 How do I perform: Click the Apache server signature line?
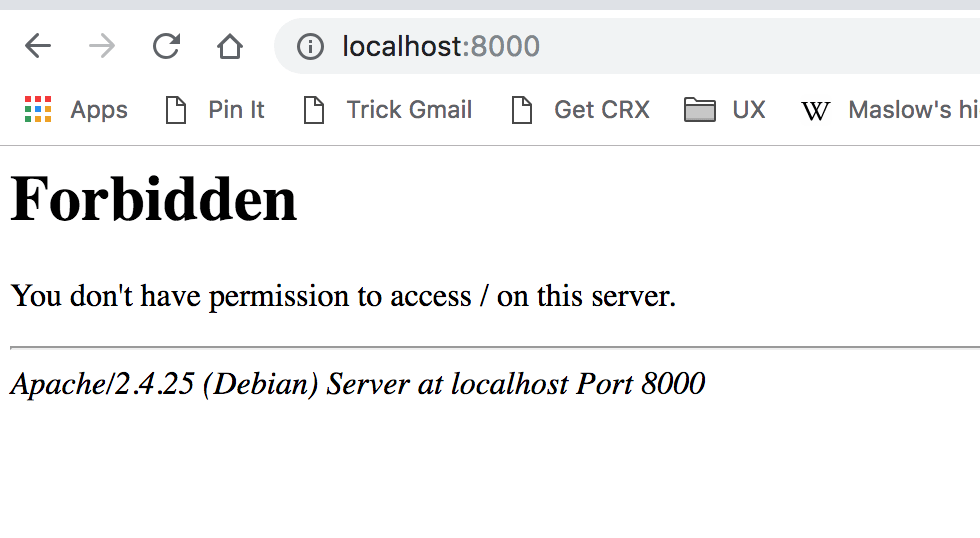(358, 384)
